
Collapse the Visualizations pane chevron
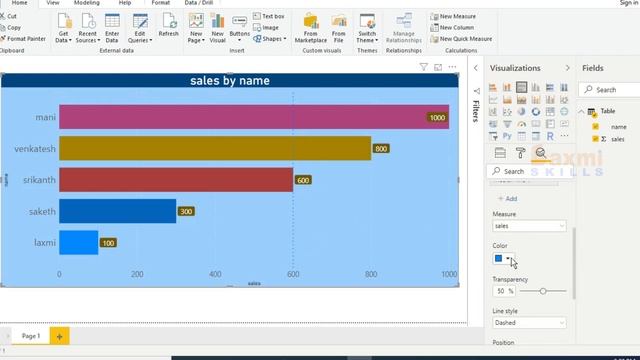[x=567, y=68]
